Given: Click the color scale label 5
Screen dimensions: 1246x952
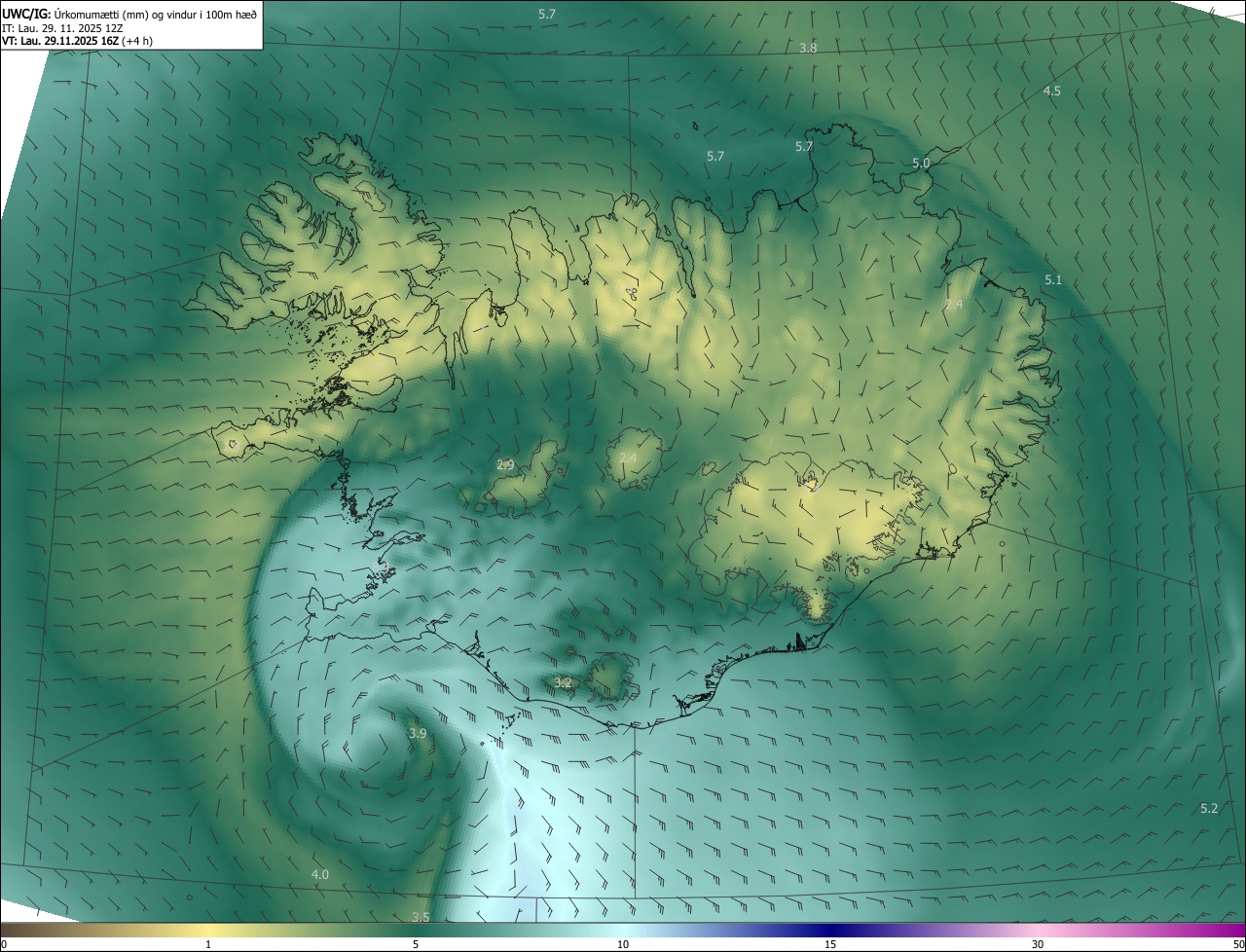Looking at the screenshot, I should (416, 944).
